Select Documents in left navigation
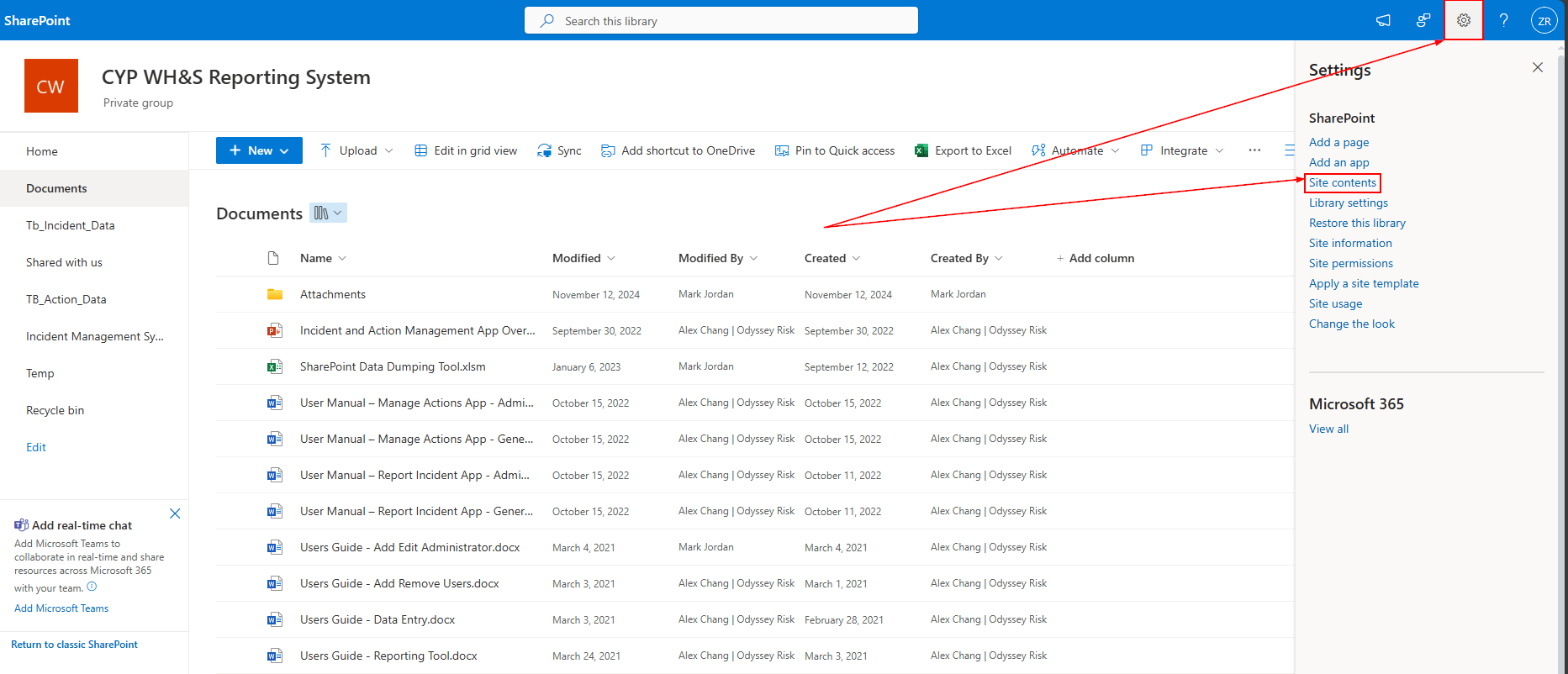Viewport: 1568px width, 674px height. pos(56,188)
